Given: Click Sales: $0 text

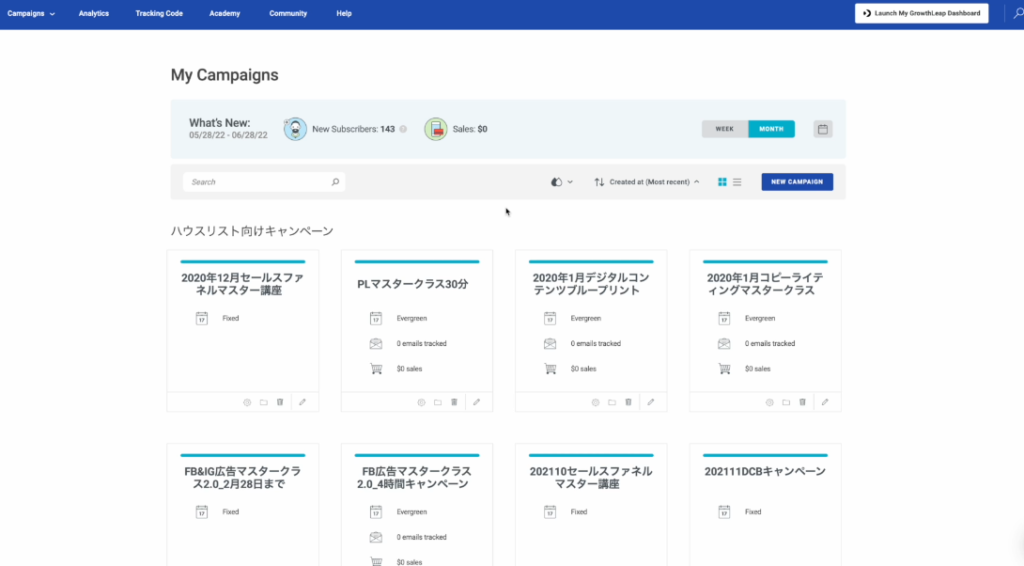Looking at the screenshot, I should point(470,129).
